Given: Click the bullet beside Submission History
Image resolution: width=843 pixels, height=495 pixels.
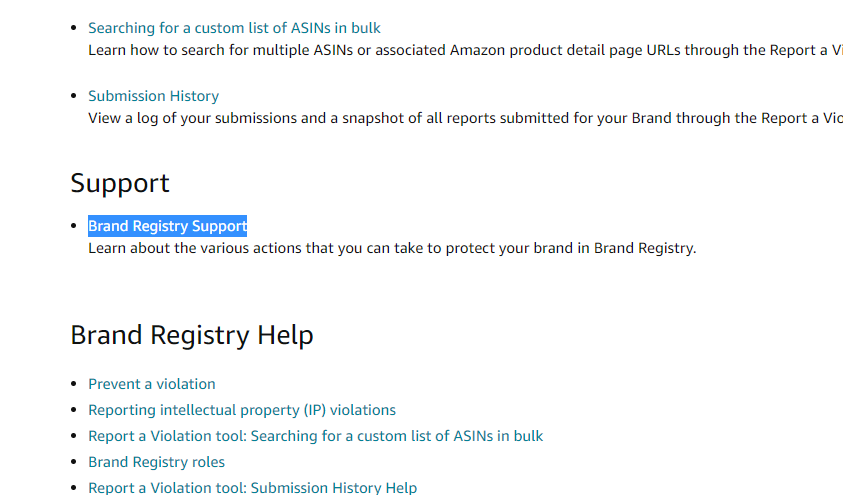Looking at the screenshot, I should [x=74, y=96].
